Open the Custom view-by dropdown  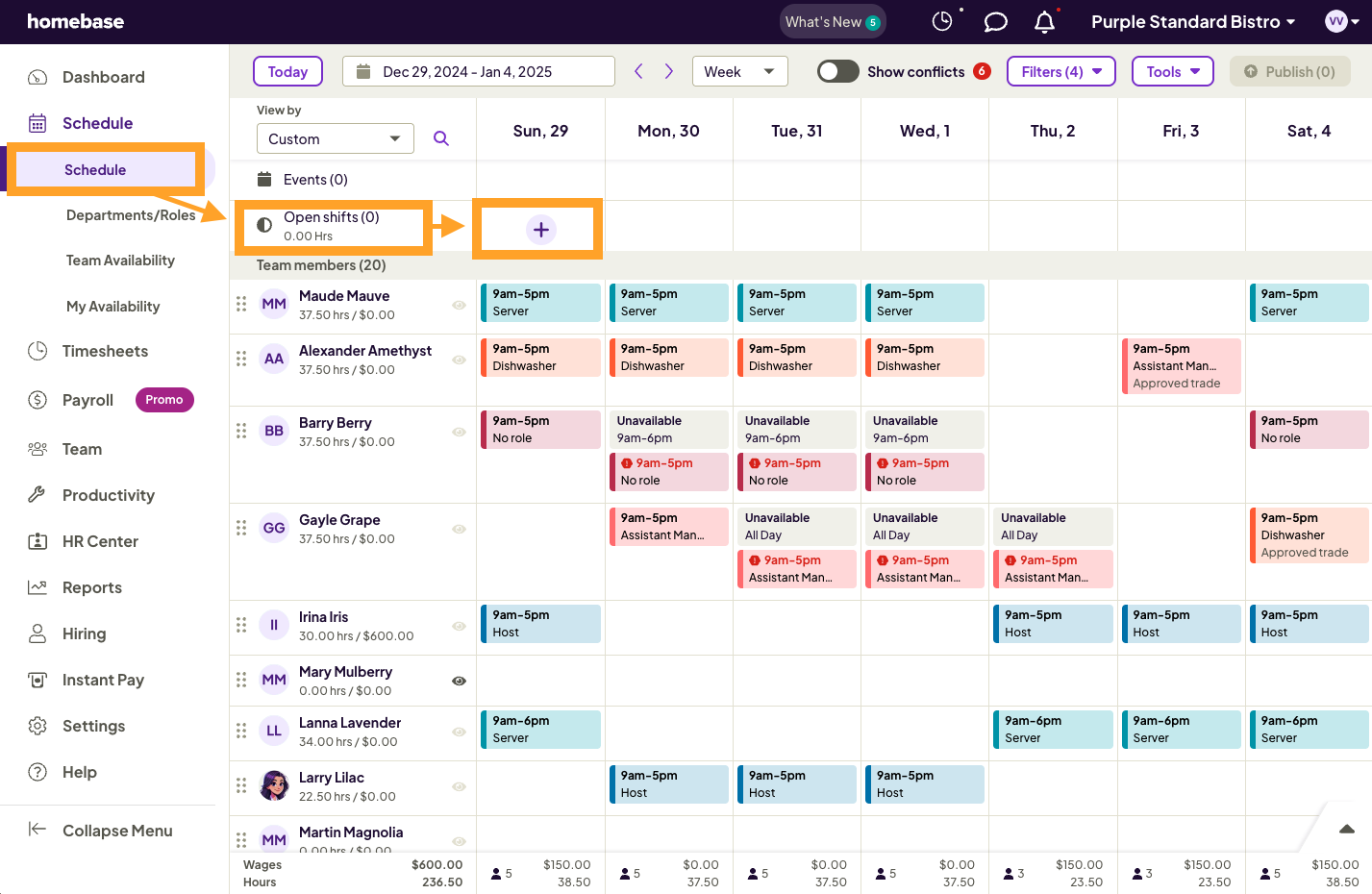[335, 138]
